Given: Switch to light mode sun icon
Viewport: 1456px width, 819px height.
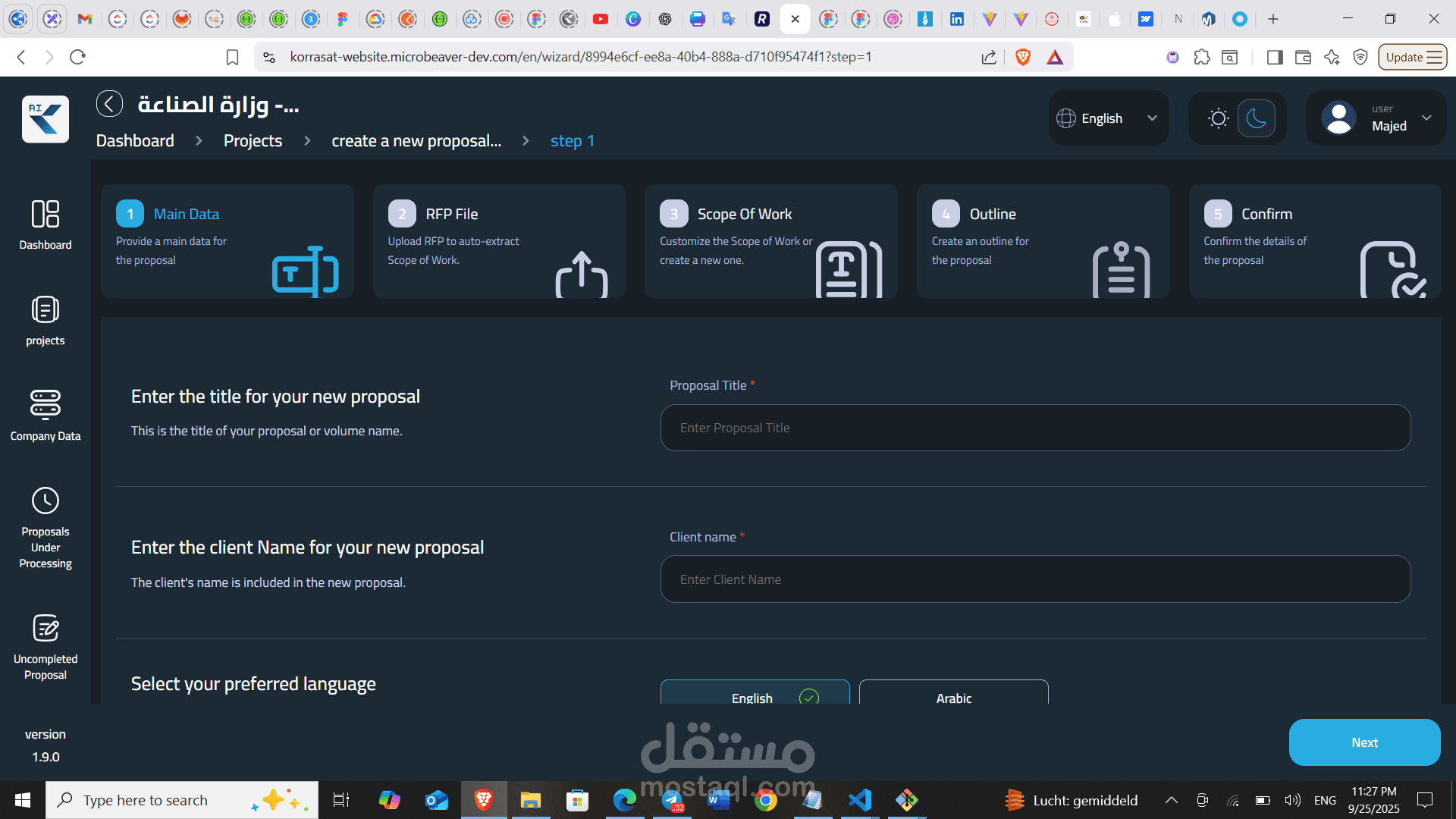Looking at the screenshot, I should click(1218, 118).
